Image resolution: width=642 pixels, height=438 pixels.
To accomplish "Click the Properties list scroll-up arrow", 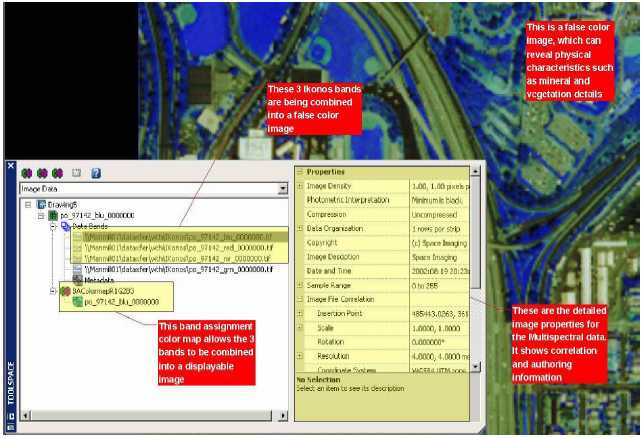I will coord(475,171).
